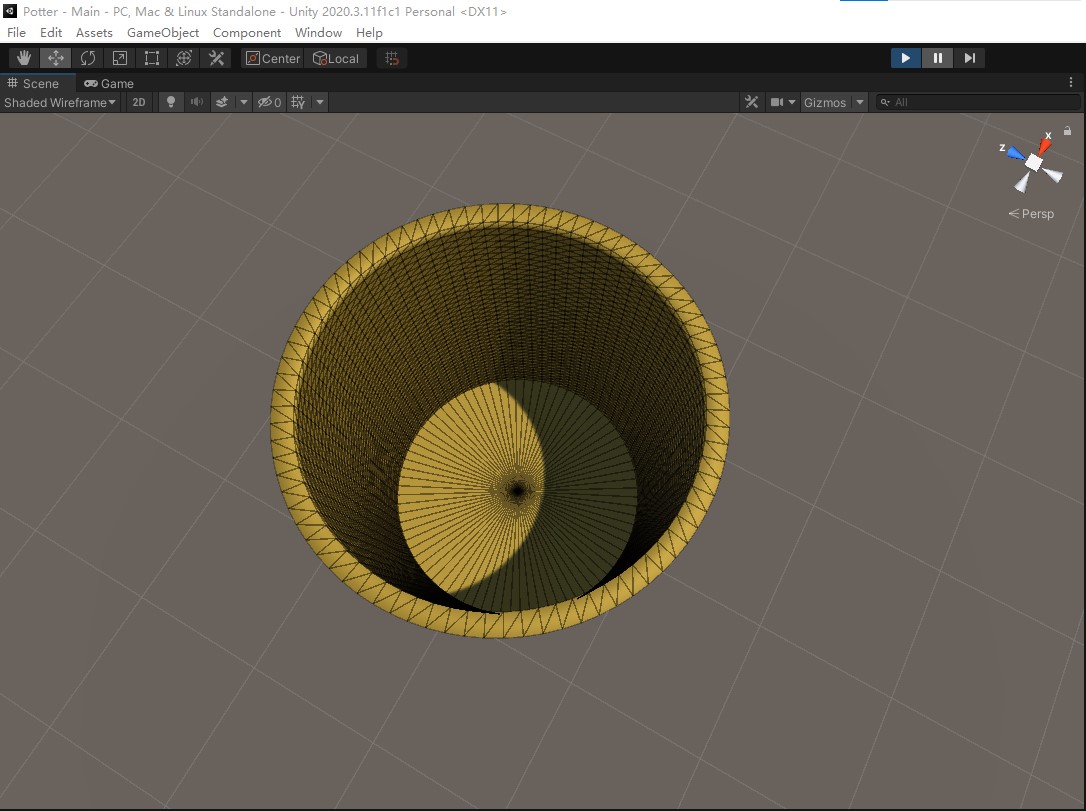Select the Scale tool
Viewport: 1086px width, 811px height.
[x=120, y=58]
